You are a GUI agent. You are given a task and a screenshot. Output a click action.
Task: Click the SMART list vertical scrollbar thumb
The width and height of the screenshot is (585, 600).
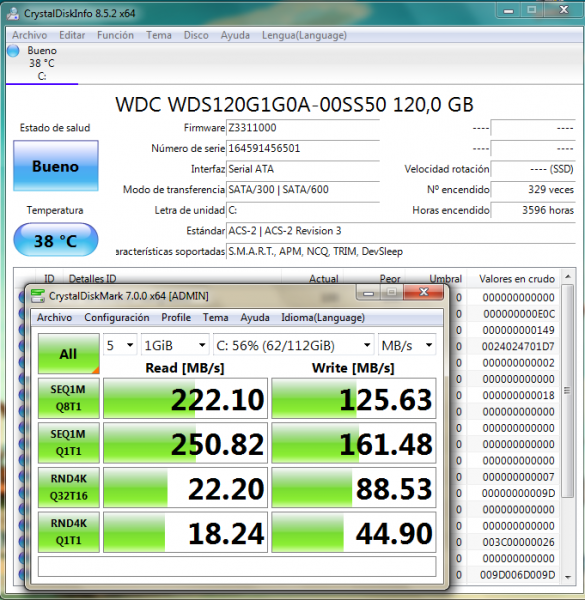[x=567, y=390]
